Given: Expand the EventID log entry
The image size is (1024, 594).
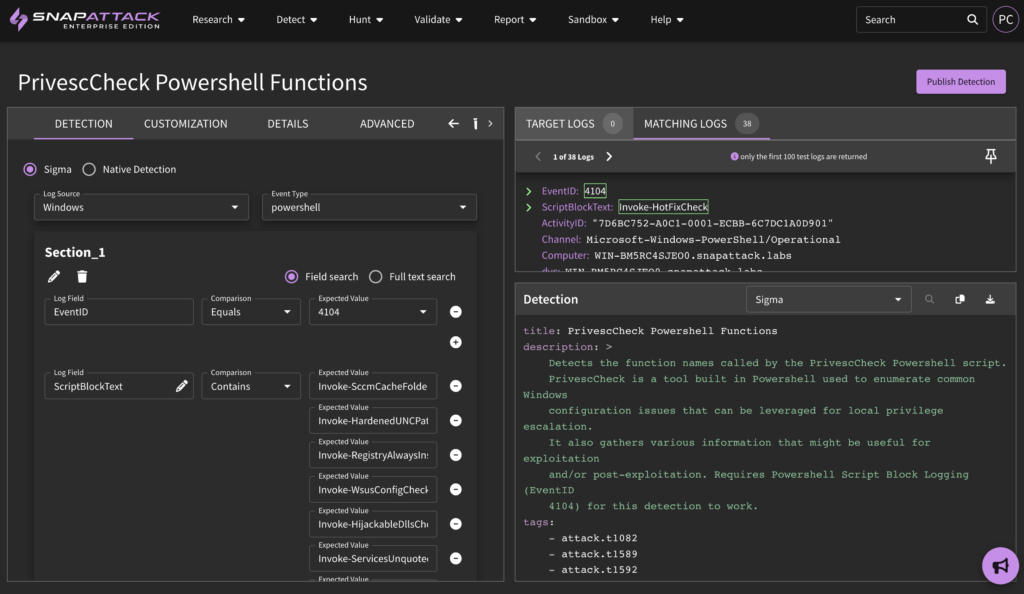Looking at the screenshot, I should (x=528, y=191).
